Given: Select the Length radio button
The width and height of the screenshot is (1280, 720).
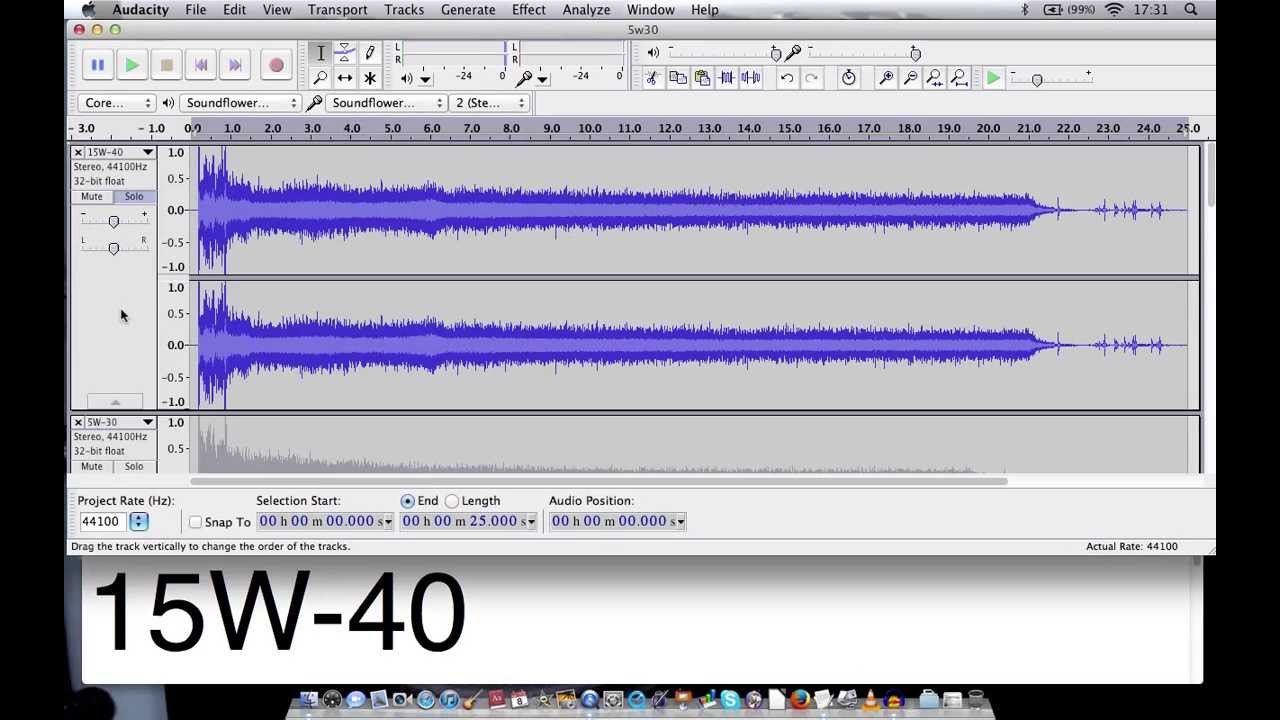Looking at the screenshot, I should point(452,501).
